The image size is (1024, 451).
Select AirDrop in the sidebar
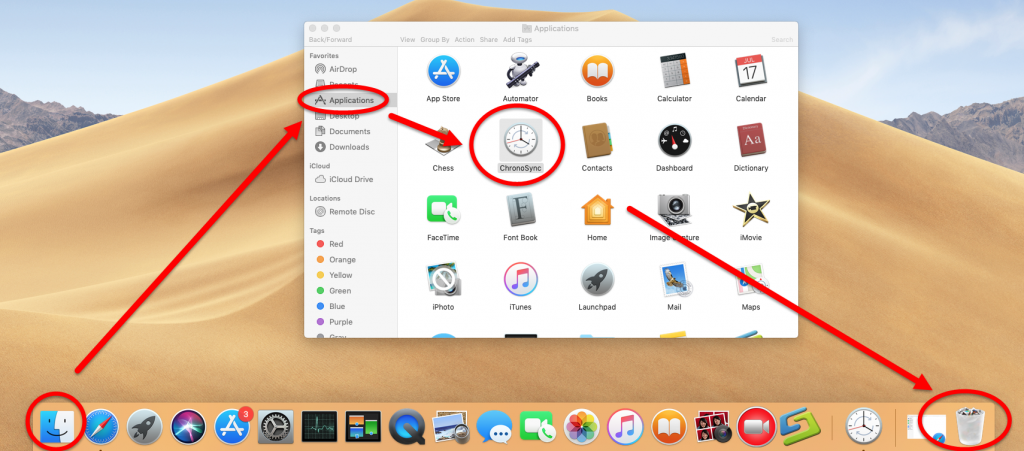tap(342, 69)
